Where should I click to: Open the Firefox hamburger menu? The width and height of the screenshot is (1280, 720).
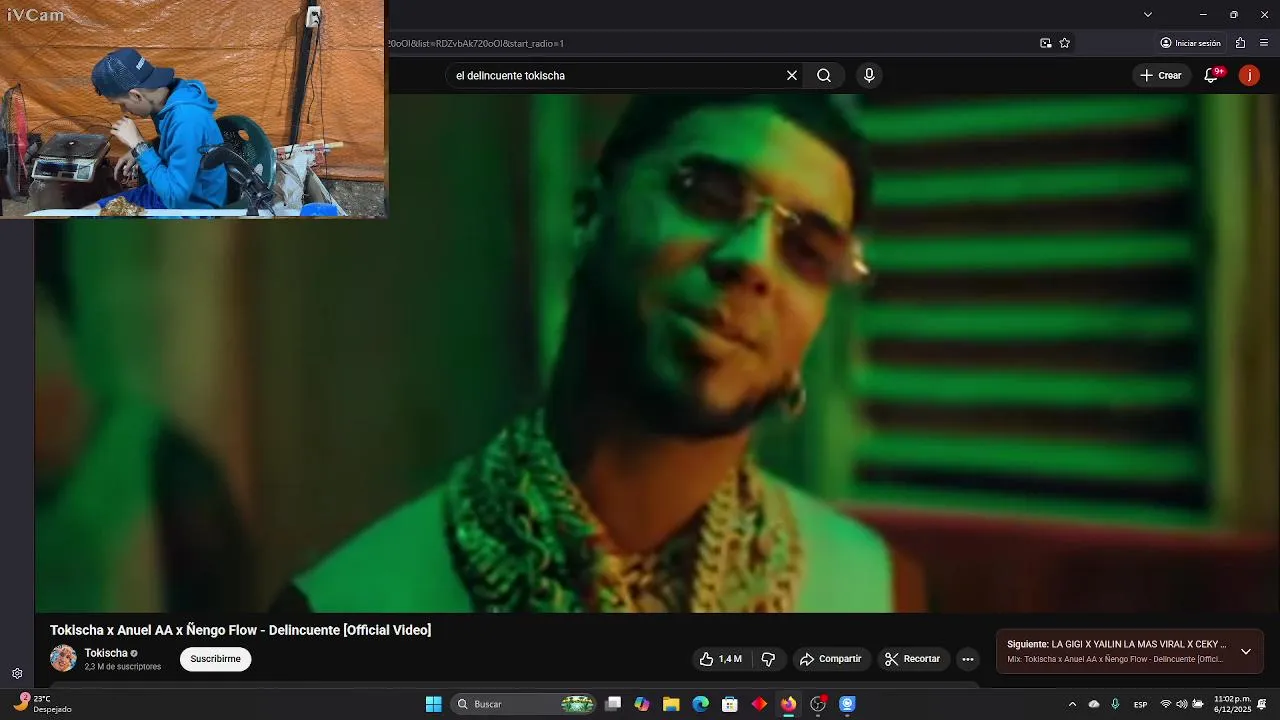click(x=1264, y=43)
